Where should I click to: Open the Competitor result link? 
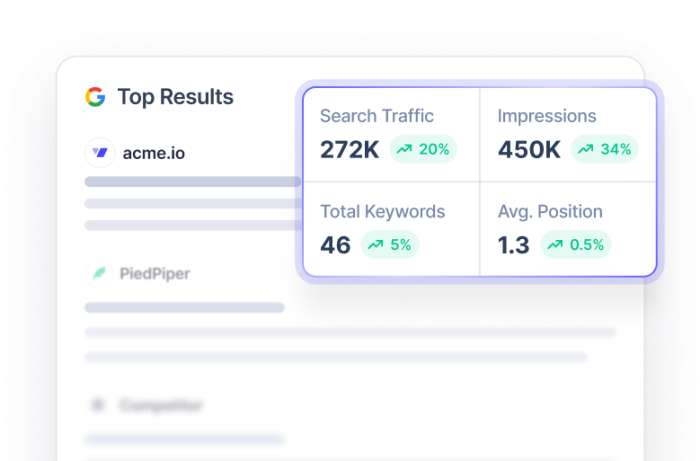(161, 405)
